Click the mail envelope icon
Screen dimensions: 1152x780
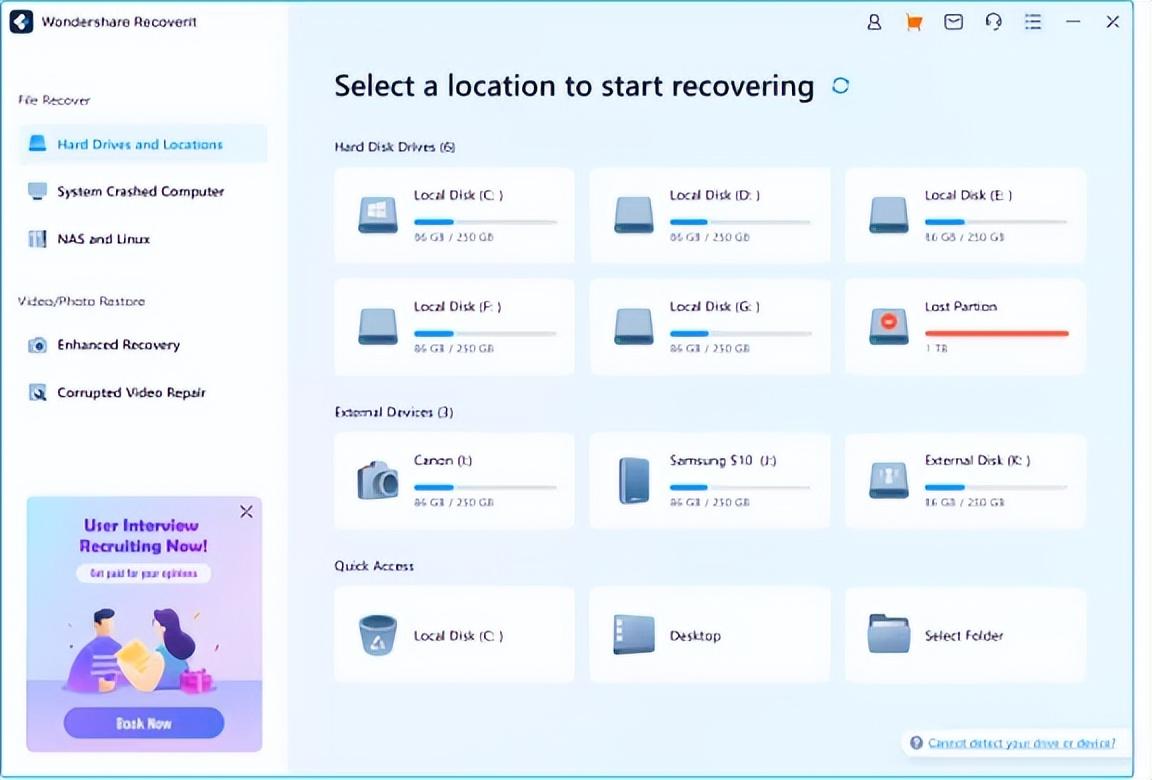click(953, 22)
